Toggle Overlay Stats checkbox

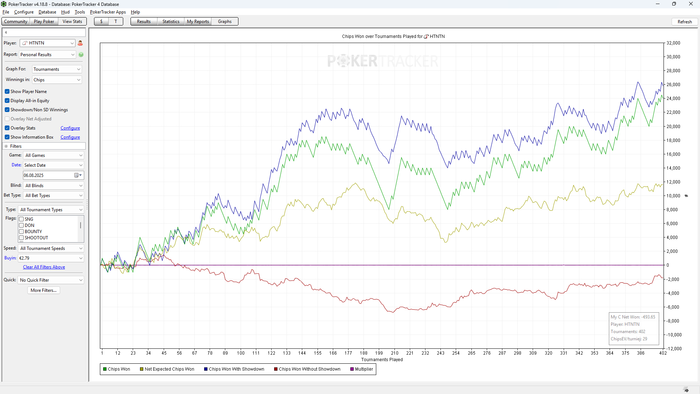coord(7,128)
